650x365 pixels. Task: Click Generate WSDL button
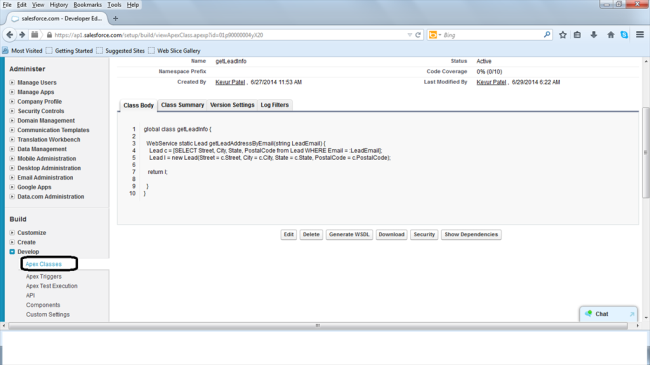349,234
